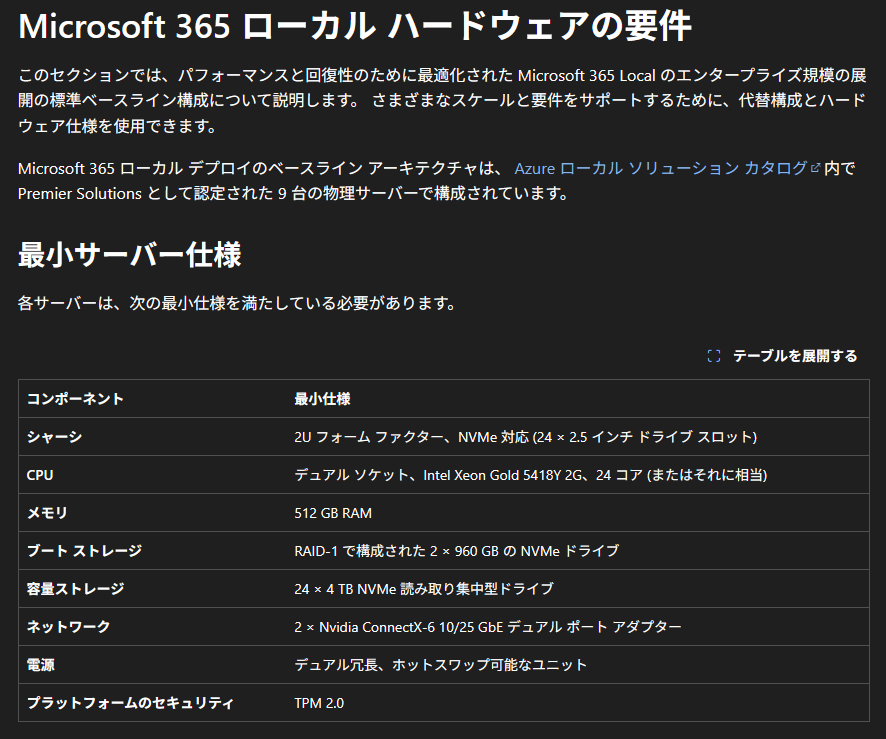Select the CPU row label

click(40, 475)
